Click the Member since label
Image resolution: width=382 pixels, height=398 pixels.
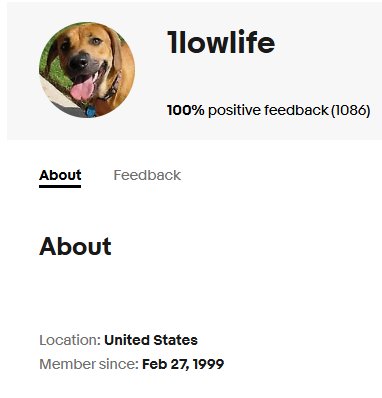89,364
